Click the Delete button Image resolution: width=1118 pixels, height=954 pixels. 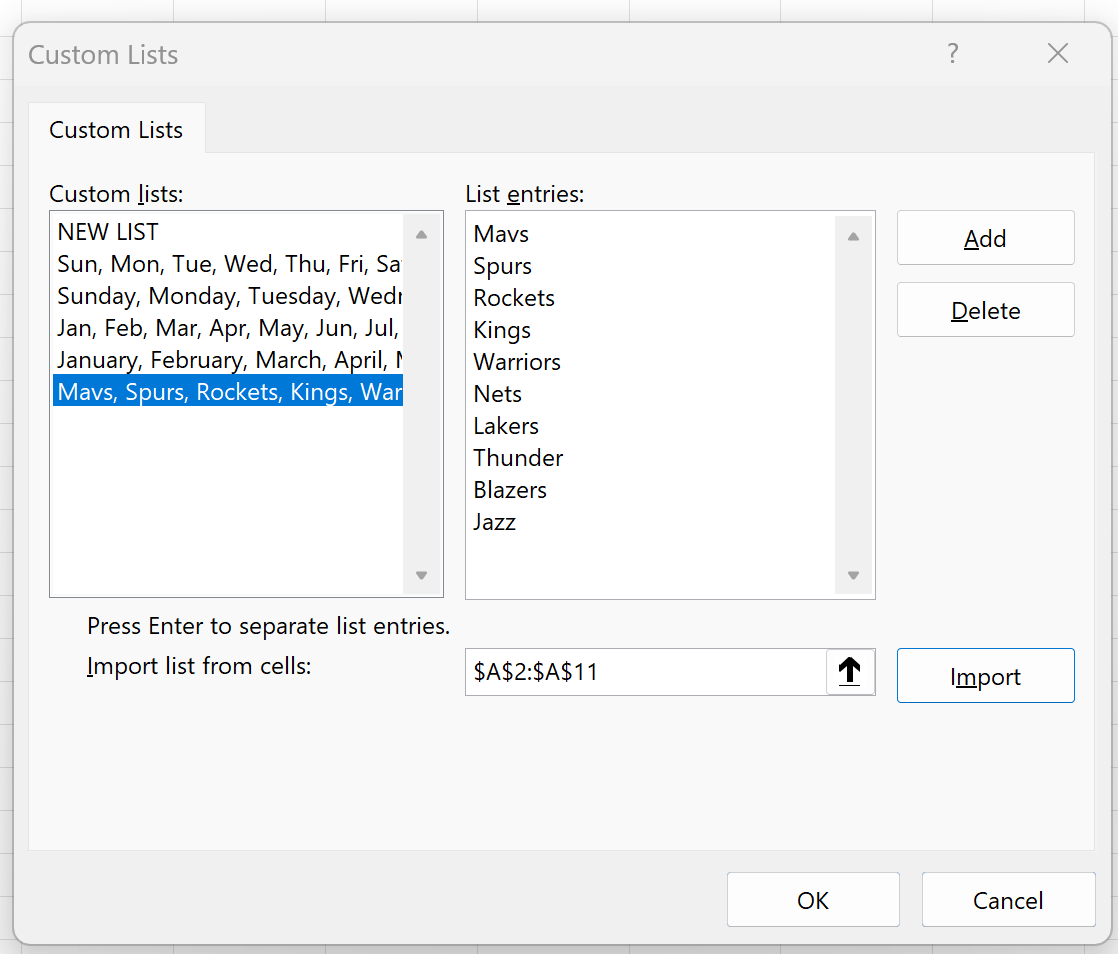[x=985, y=309]
